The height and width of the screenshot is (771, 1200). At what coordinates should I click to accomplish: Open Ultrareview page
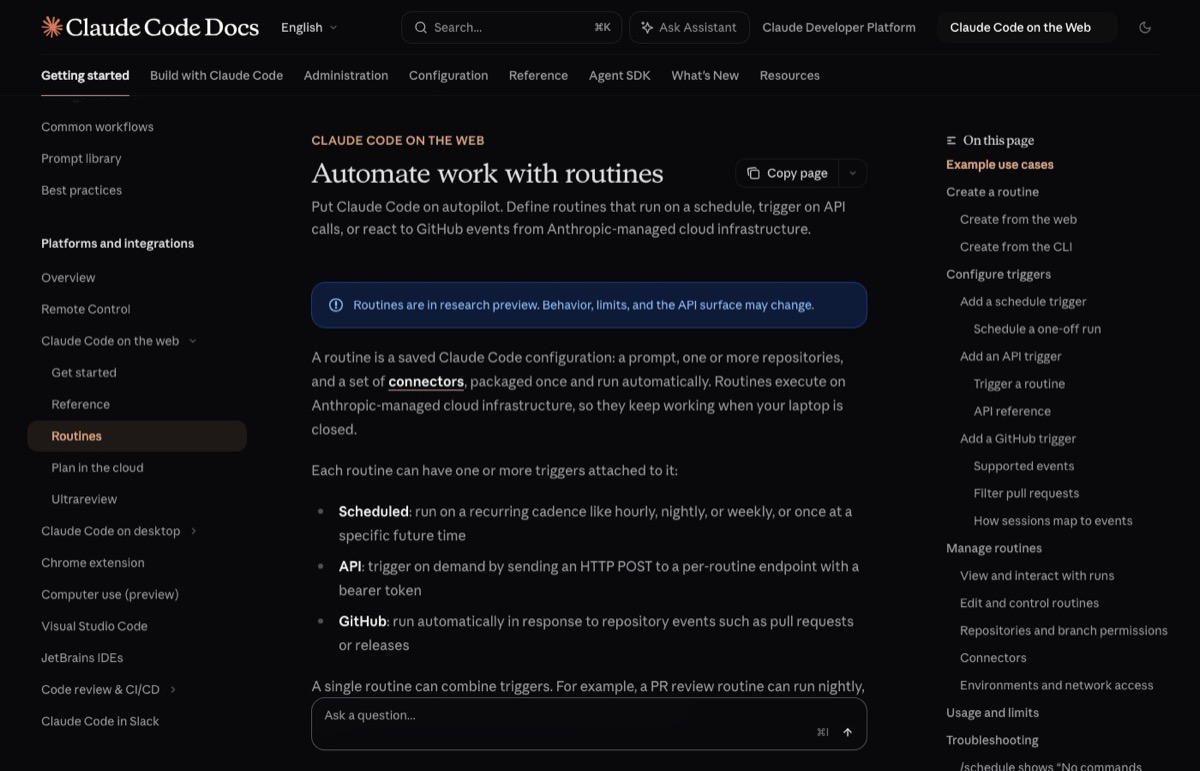[84, 500]
